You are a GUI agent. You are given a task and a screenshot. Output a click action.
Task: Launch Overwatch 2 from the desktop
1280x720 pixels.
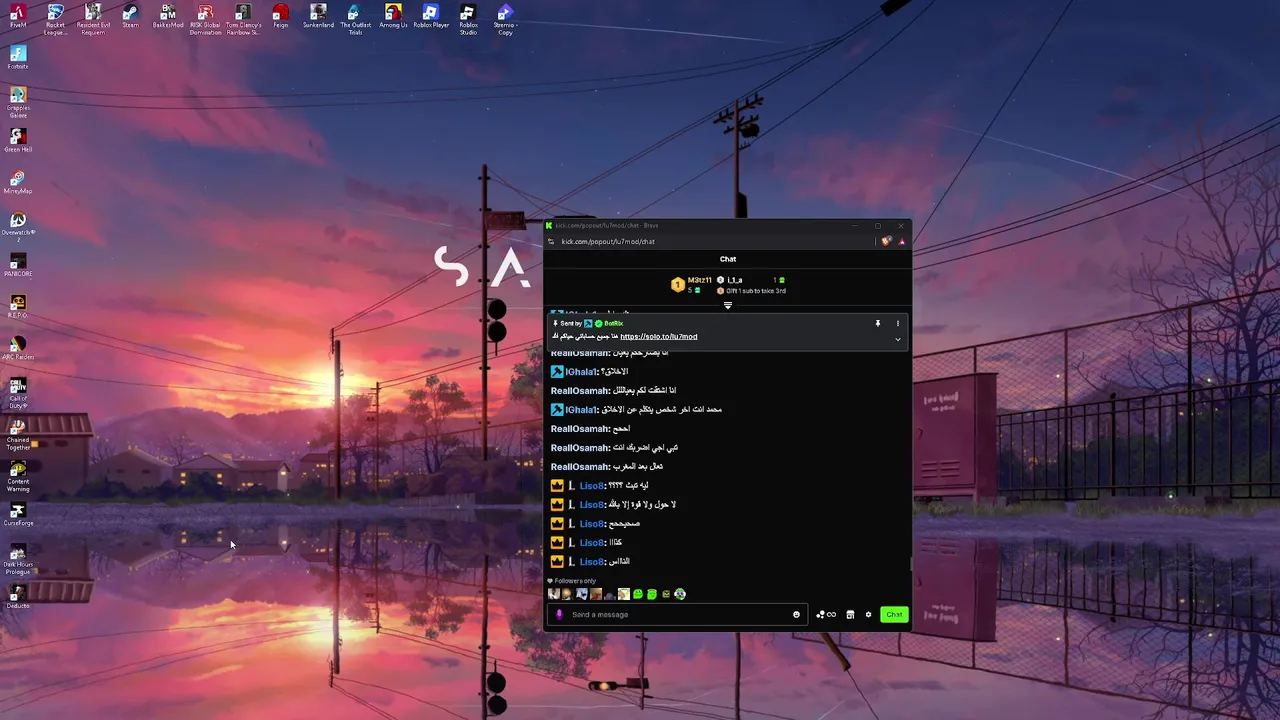coord(18,227)
